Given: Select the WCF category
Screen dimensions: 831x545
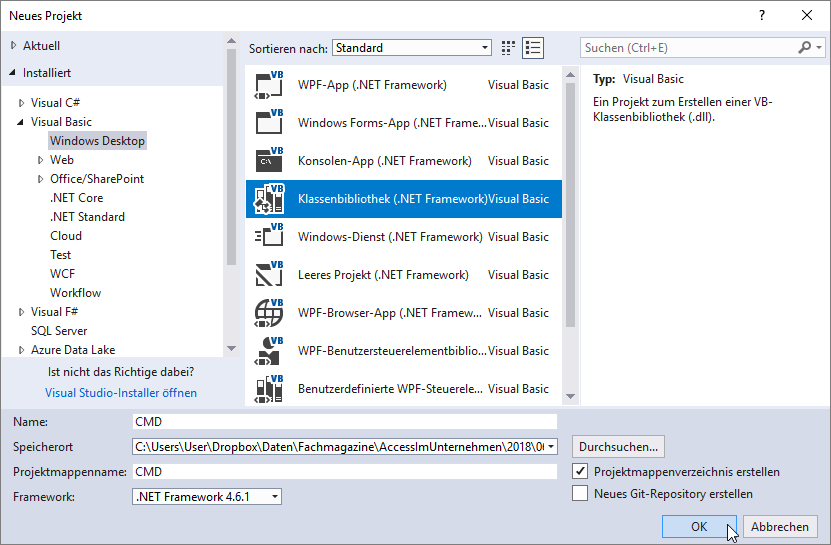Looking at the screenshot, I should [x=63, y=274].
